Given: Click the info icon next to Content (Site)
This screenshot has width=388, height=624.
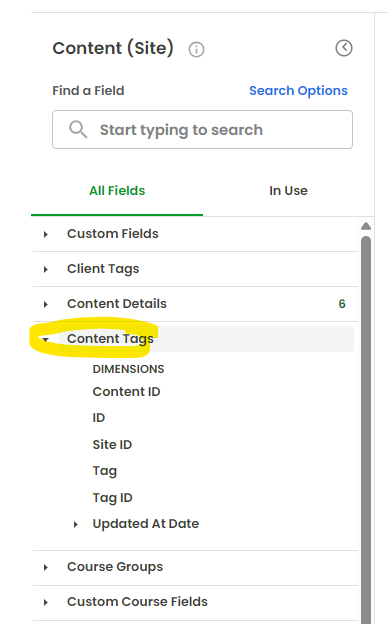Looking at the screenshot, I should tap(196, 50).
